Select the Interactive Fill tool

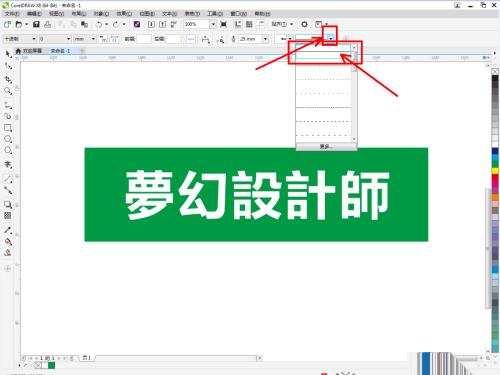8,242
